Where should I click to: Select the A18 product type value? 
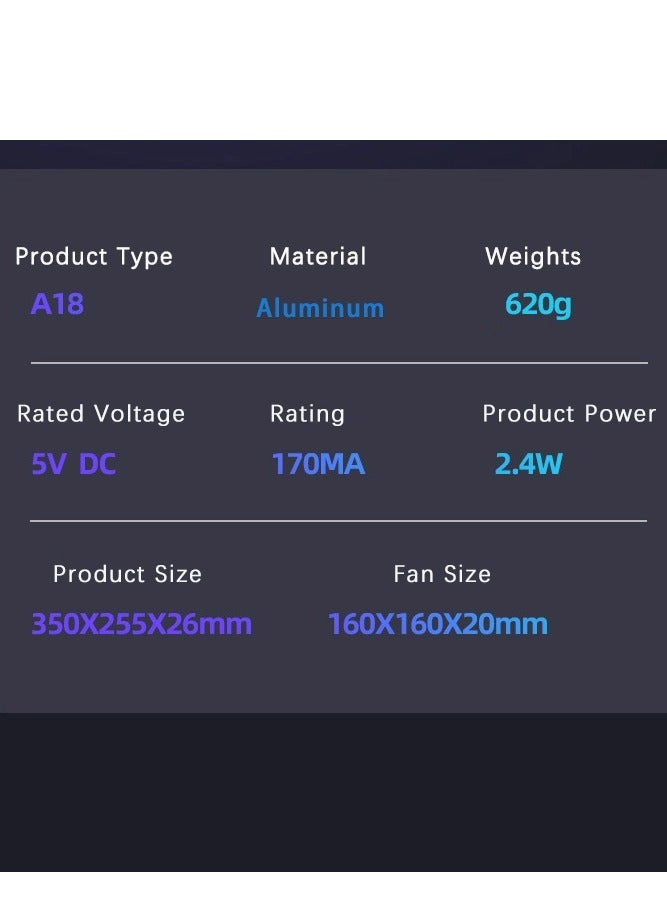click(57, 304)
